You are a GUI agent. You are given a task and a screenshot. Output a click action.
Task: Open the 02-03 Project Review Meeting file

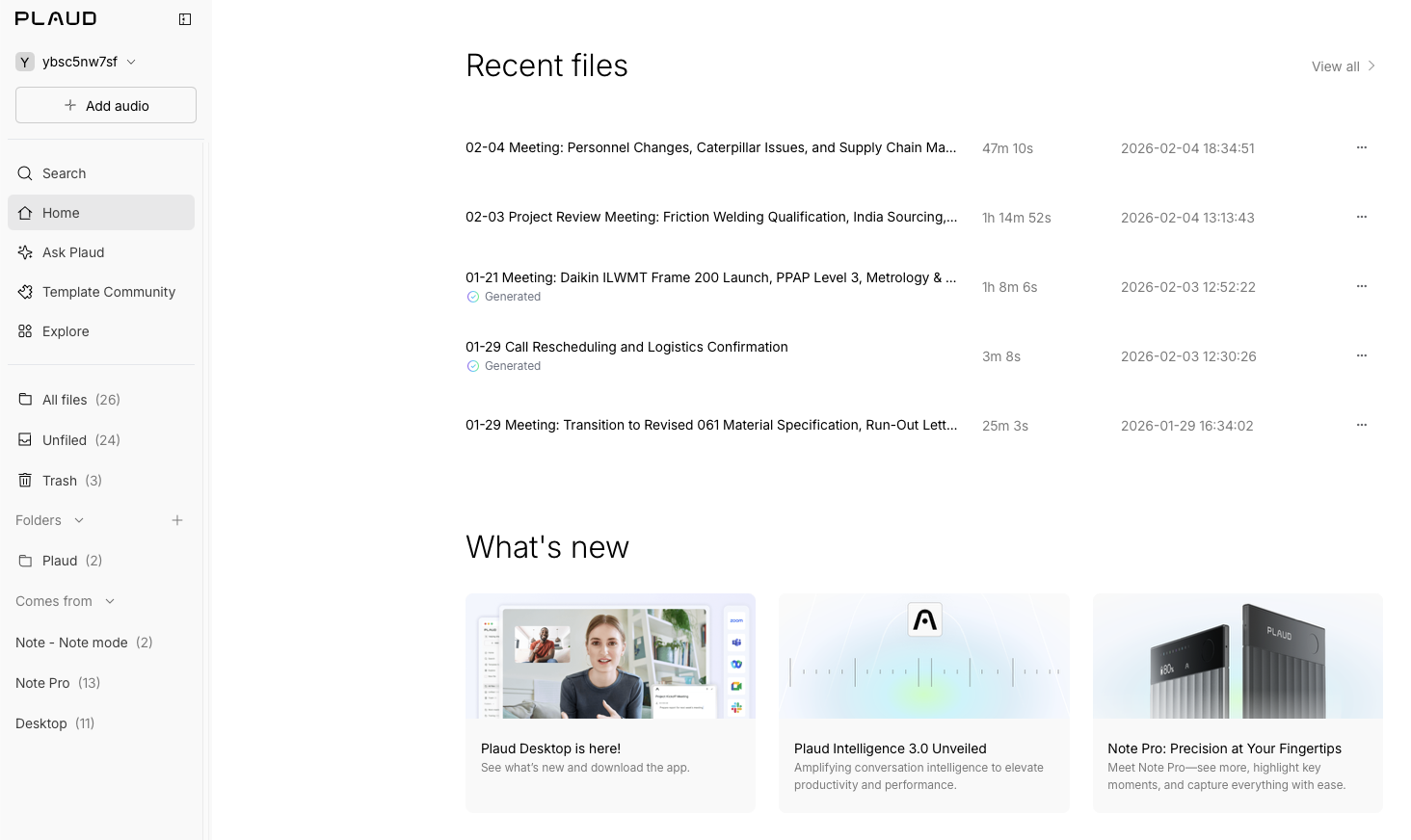point(711,217)
